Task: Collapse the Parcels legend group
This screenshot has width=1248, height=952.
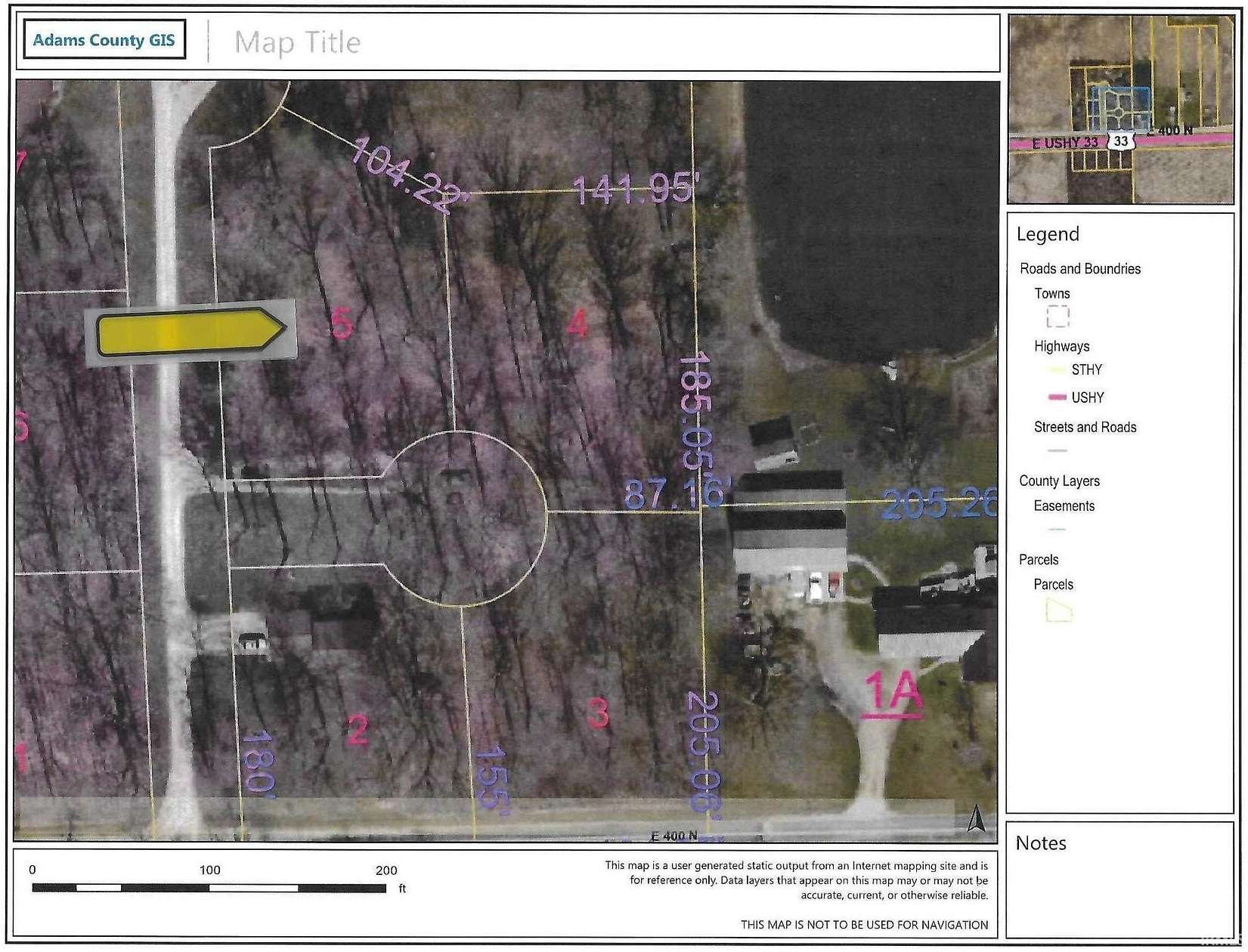Action: [1039, 559]
